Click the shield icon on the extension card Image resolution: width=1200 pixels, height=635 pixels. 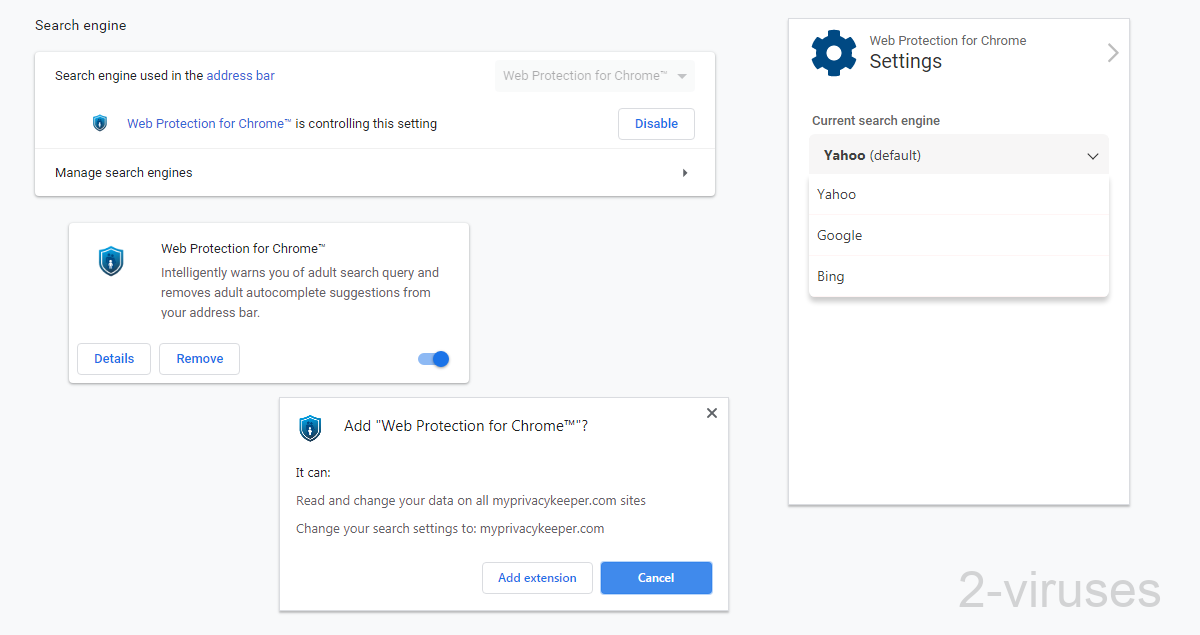(111, 261)
